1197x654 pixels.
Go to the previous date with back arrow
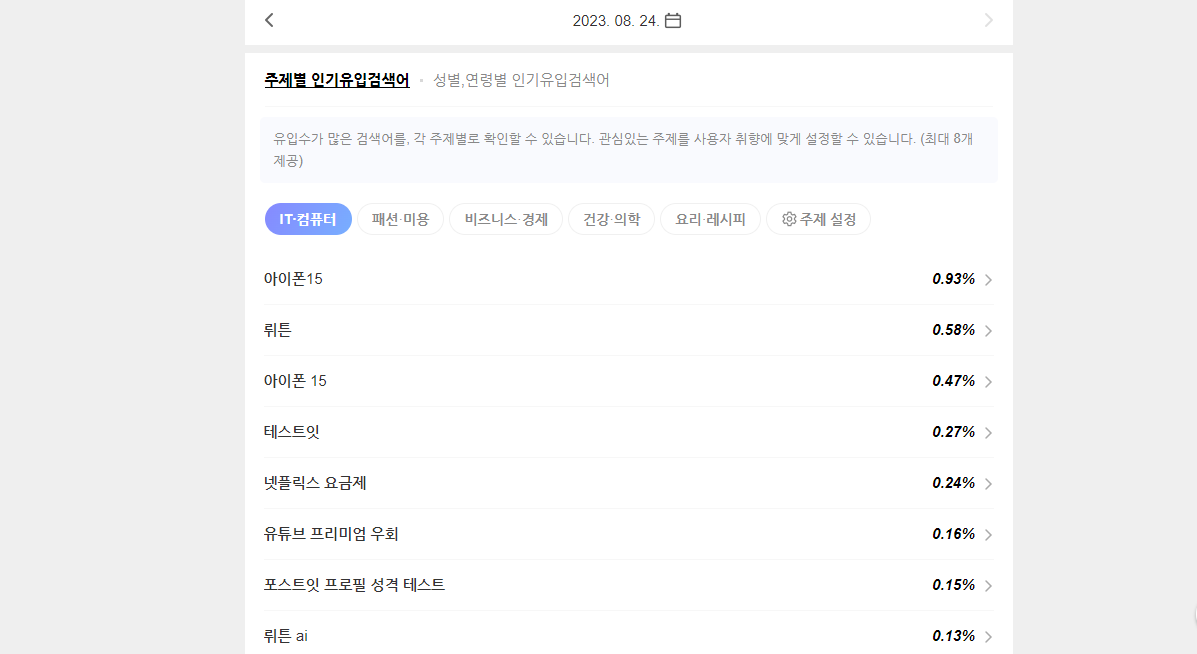tap(269, 21)
